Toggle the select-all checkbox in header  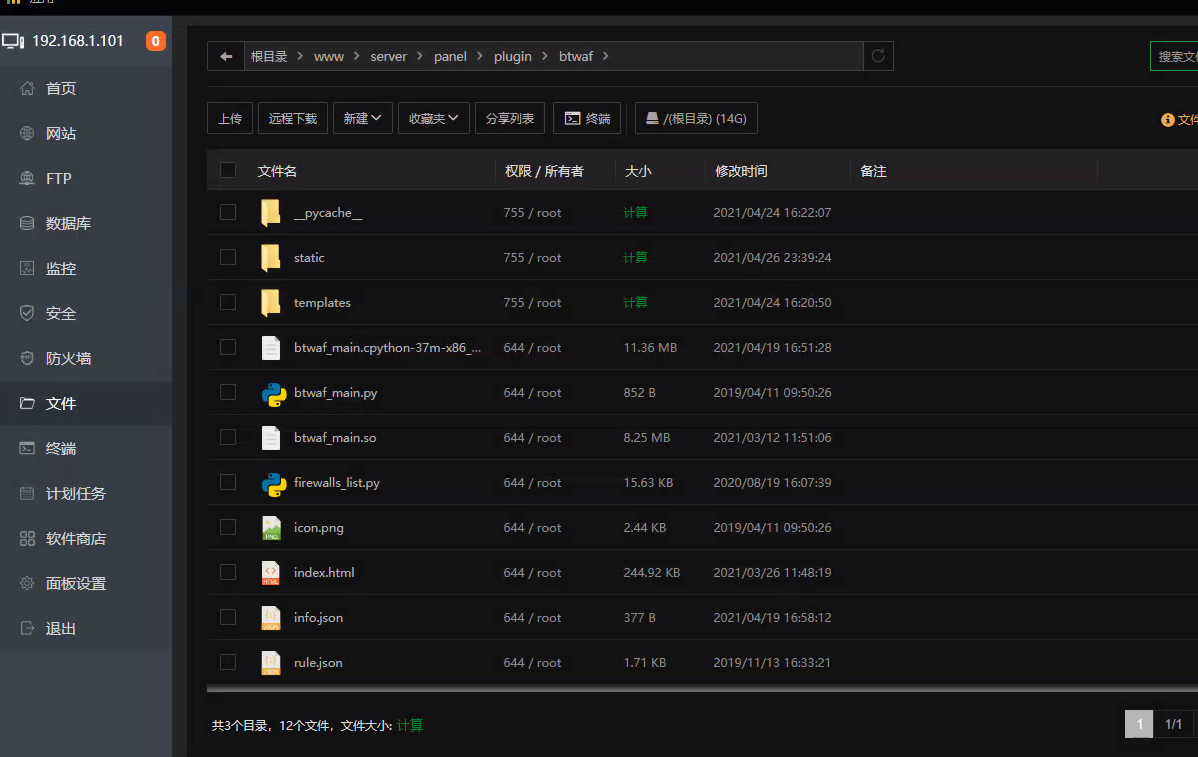coord(228,170)
